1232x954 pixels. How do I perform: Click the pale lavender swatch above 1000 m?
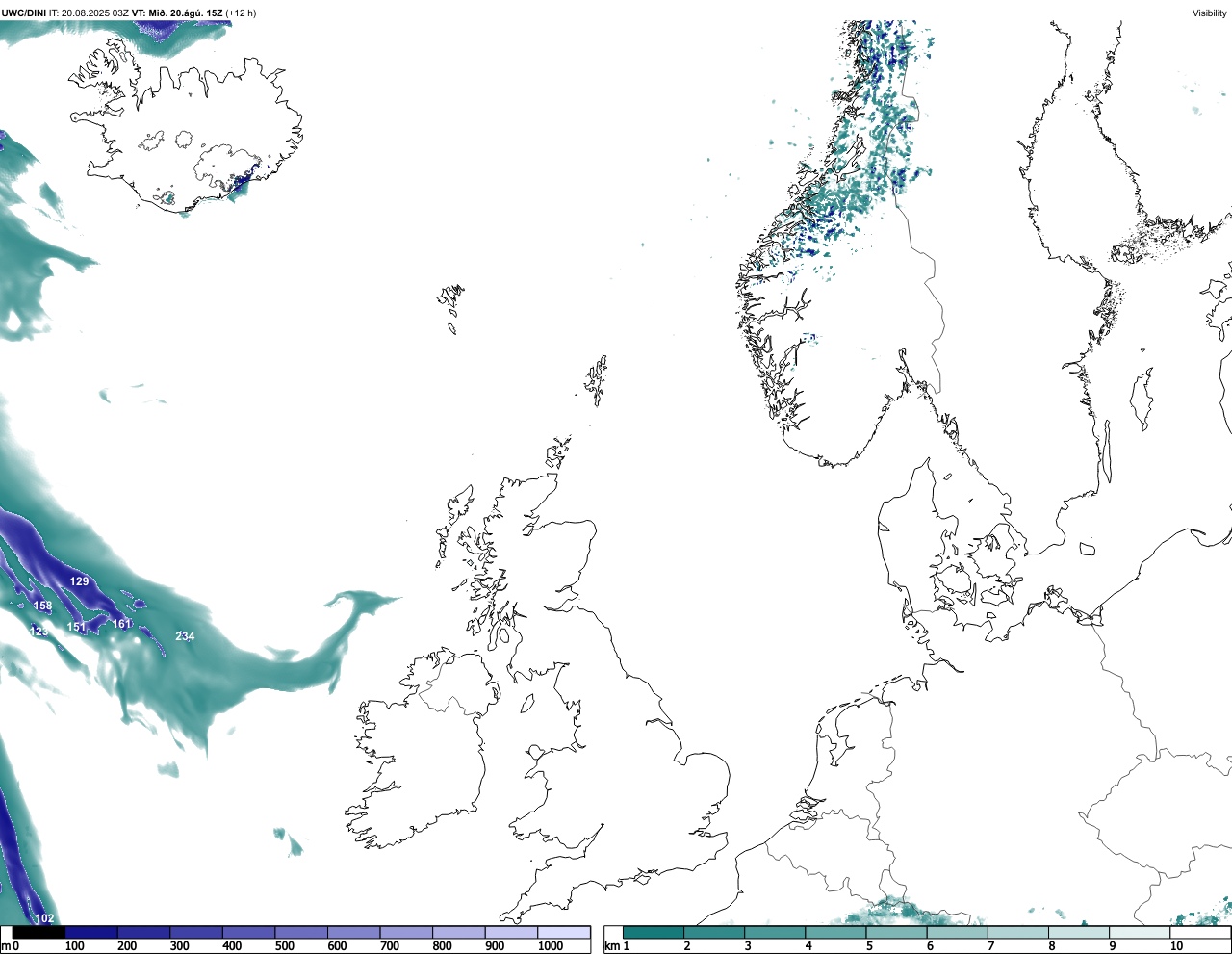tap(563, 932)
